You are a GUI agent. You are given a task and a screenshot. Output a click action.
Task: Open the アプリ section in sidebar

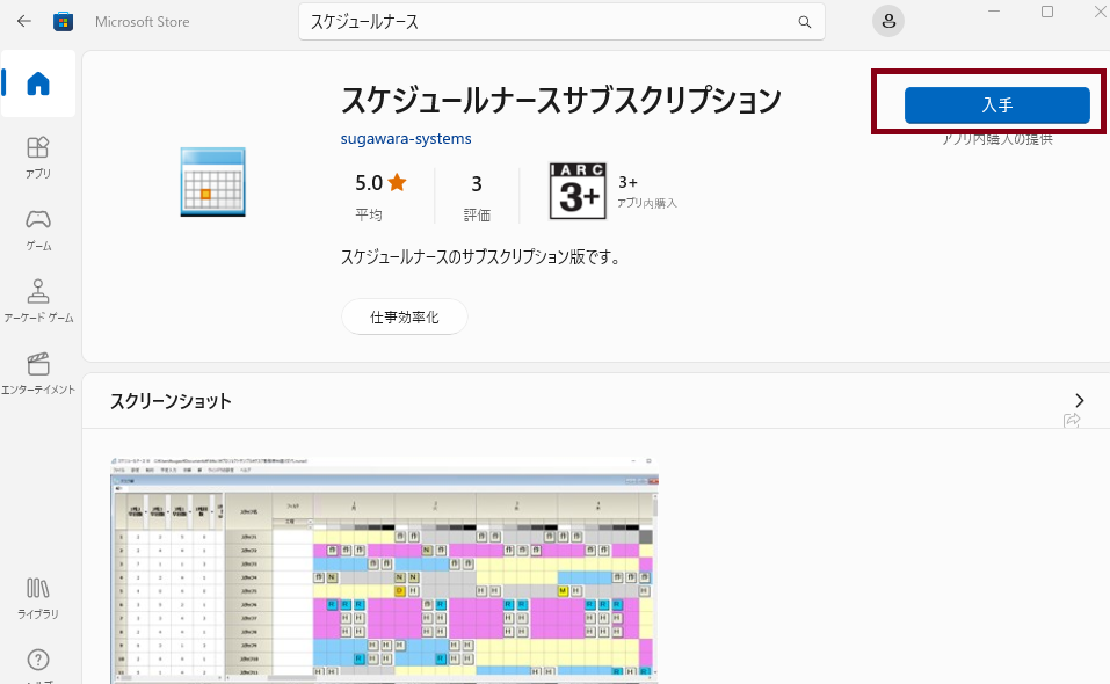click(x=38, y=158)
